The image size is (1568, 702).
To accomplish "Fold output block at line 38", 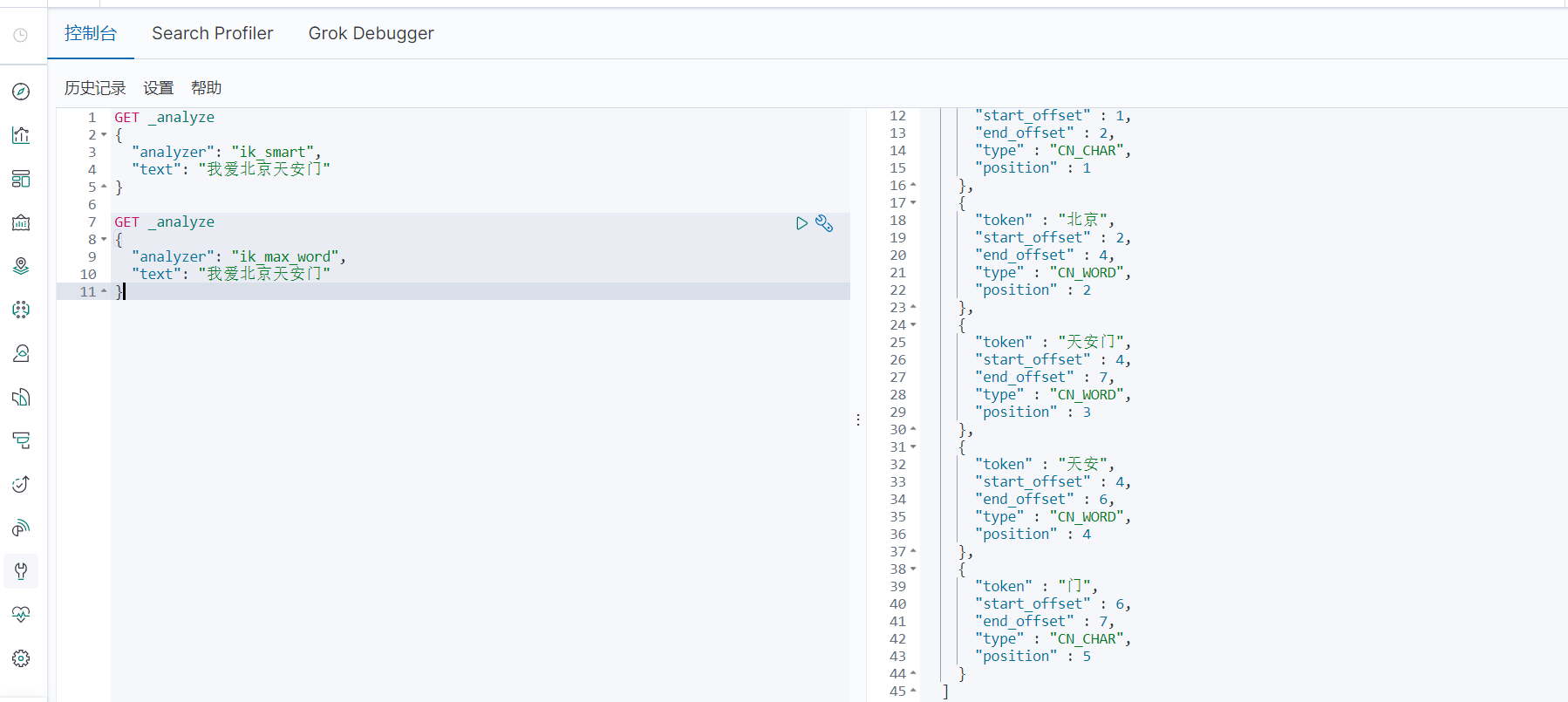I will 913,569.
